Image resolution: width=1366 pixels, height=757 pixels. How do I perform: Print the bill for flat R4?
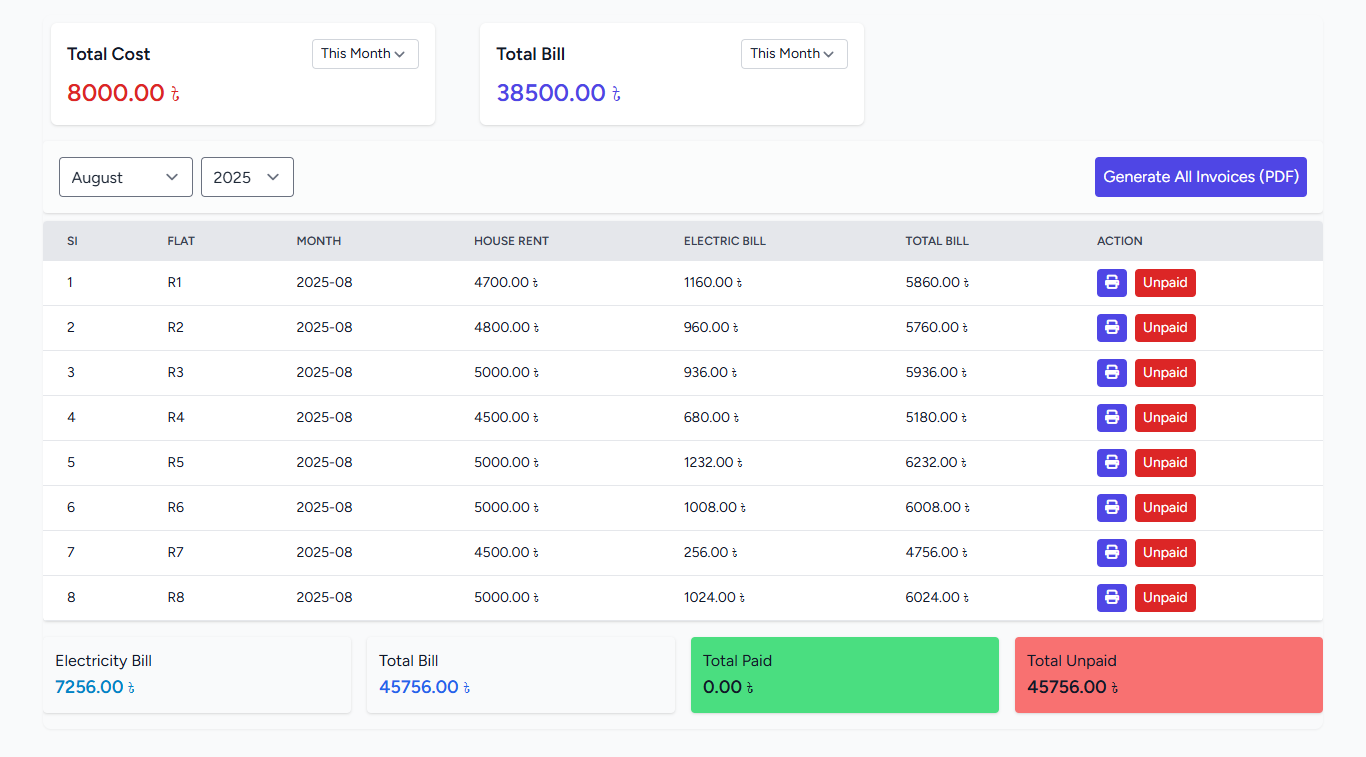pos(1111,418)
